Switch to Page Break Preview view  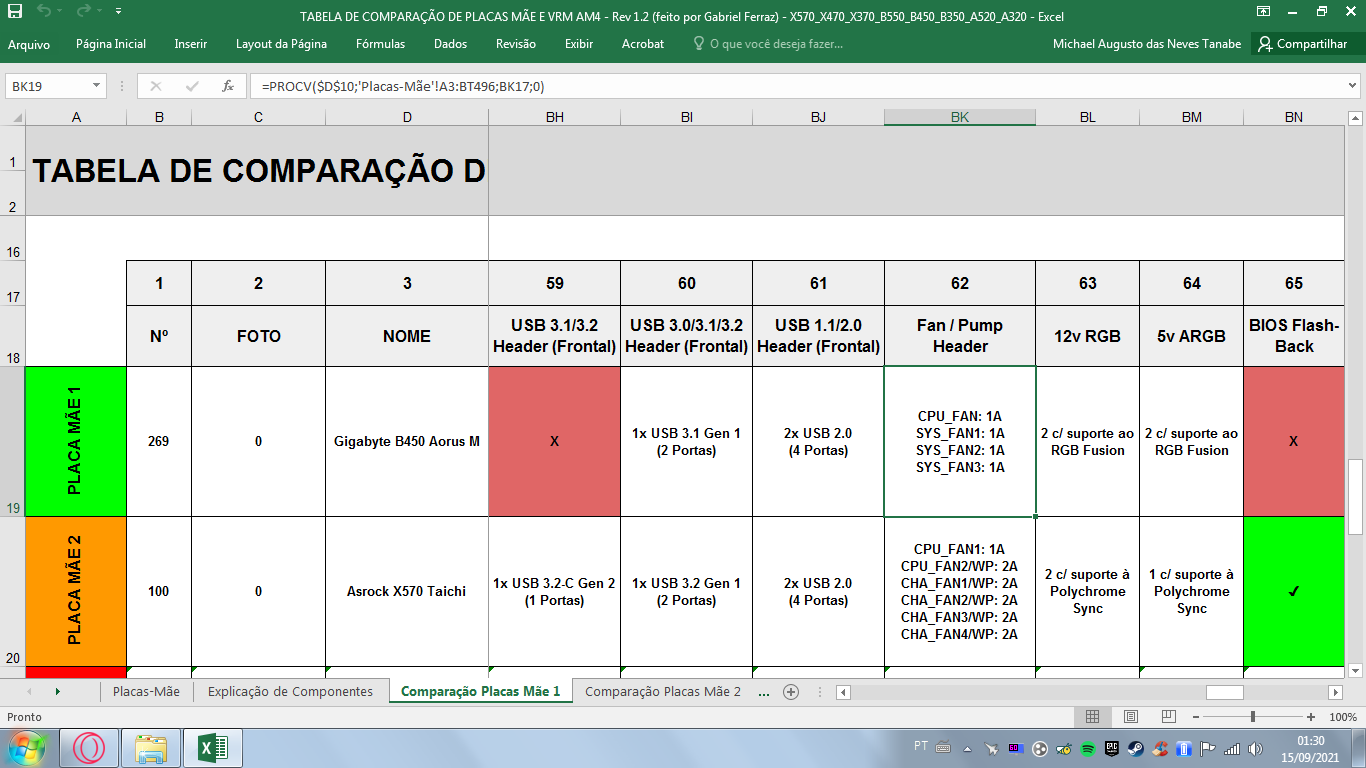[x=1167, y=717]
